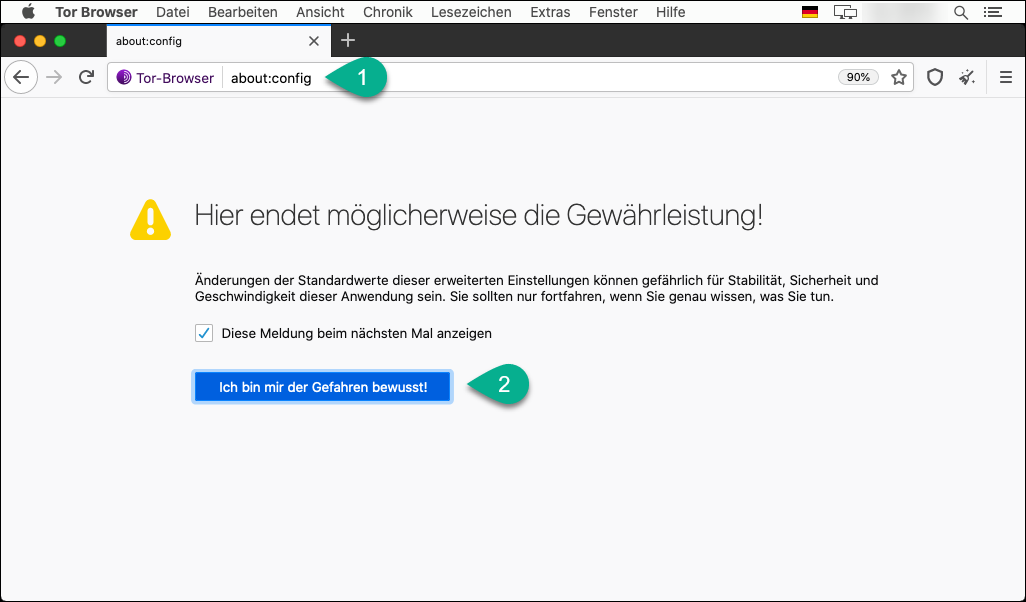Uncheck 'Diese Meldung beim nächsten Mal anzeigen'
The width and height of the screenshot is (1026, 602).
[203, 333]
